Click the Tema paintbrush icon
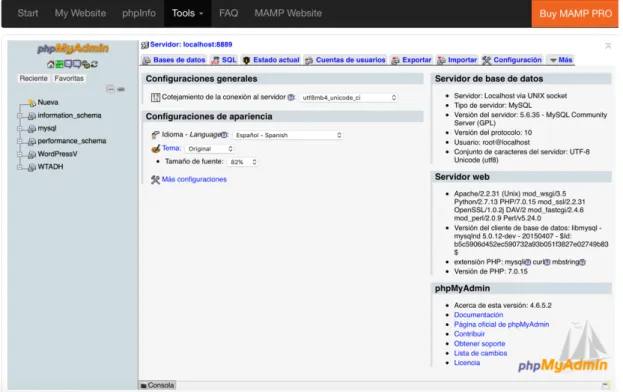The width and height of the screenshot is (623, 392). pyautogui.click(x=156, y=149)
